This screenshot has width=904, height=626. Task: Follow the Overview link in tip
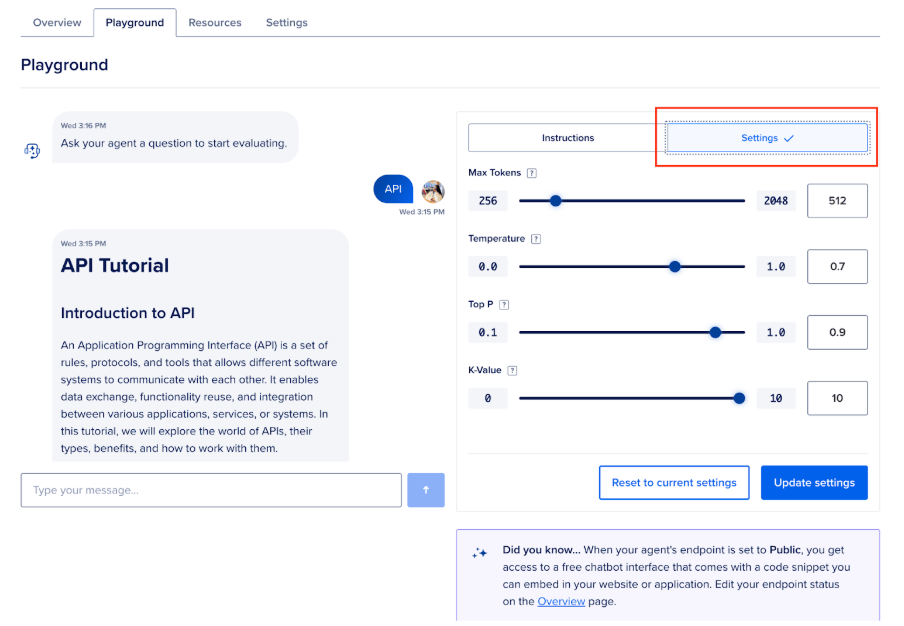[x=561, y=601]
